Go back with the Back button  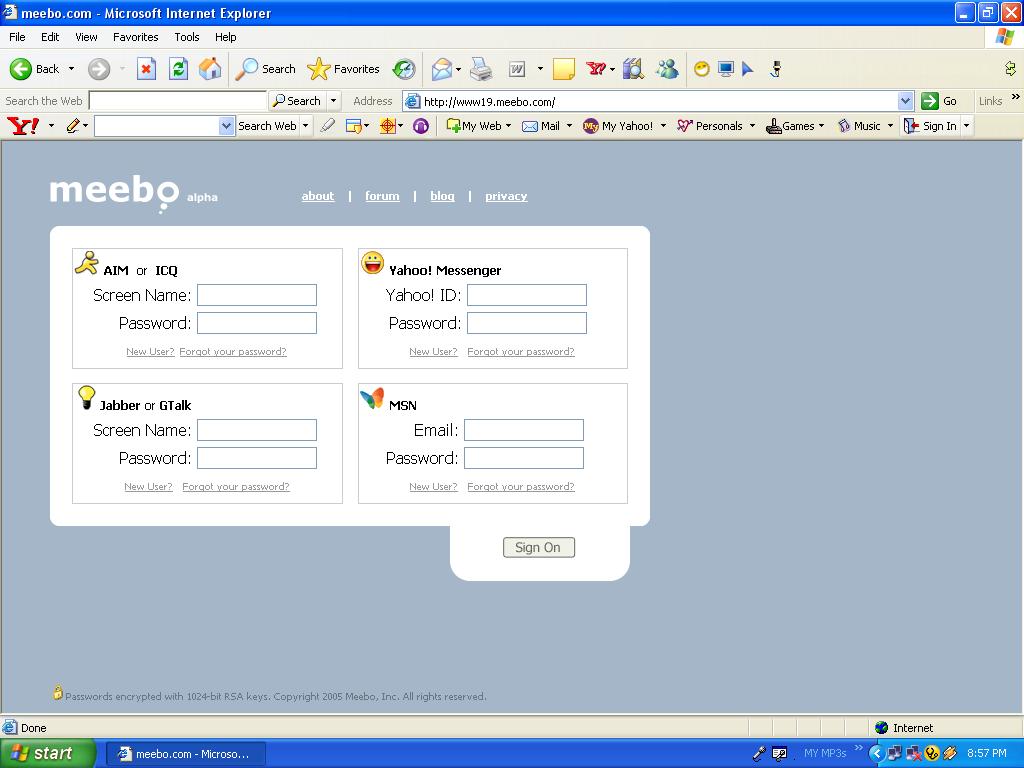pos(34,69)
